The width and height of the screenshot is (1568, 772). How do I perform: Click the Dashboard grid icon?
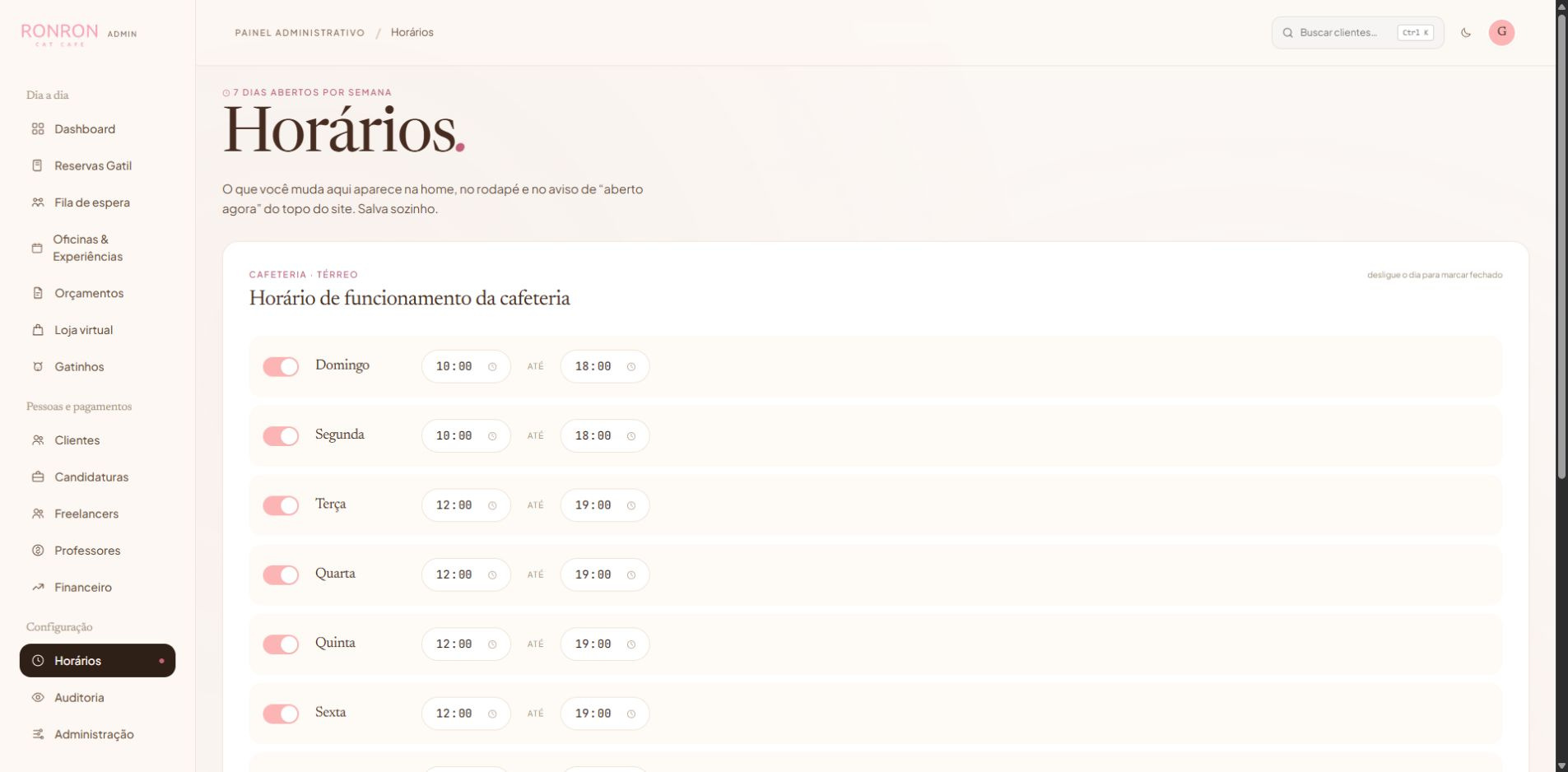coord(38,129)
